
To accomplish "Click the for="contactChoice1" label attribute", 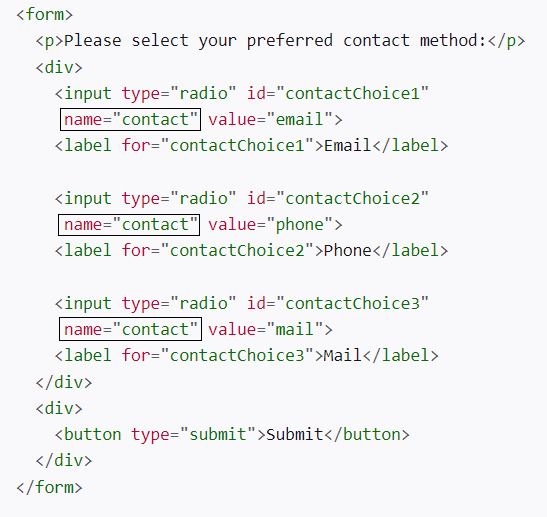I will pos(218,146).
